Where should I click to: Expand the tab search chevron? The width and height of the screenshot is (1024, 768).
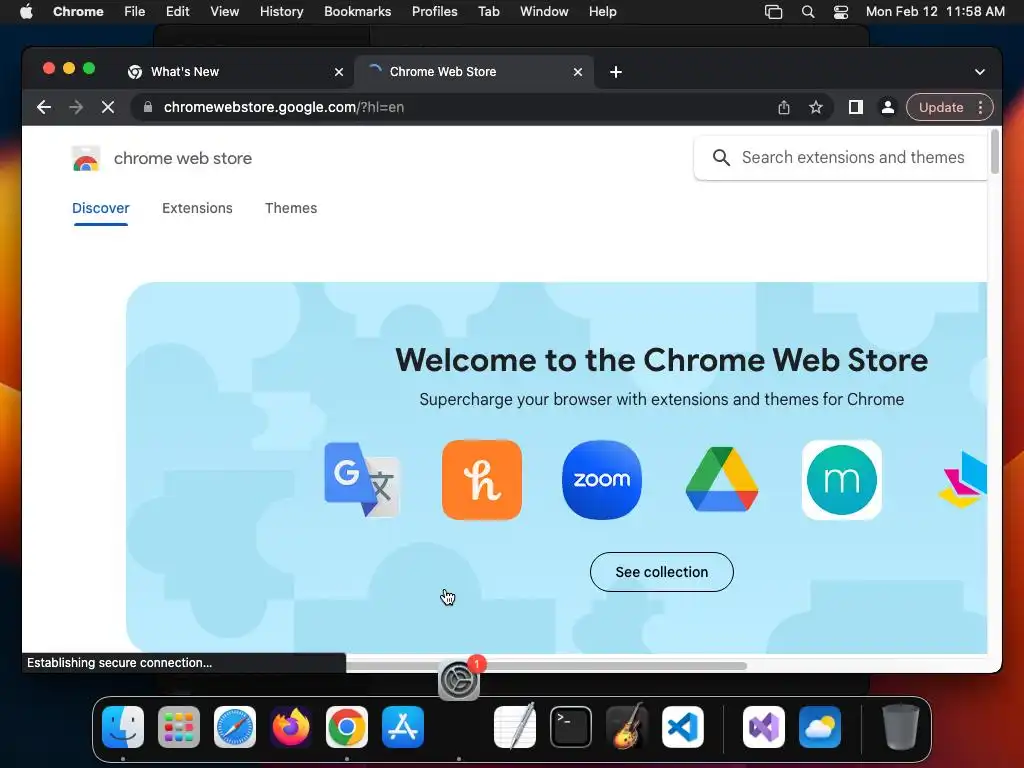coord(980,72)
